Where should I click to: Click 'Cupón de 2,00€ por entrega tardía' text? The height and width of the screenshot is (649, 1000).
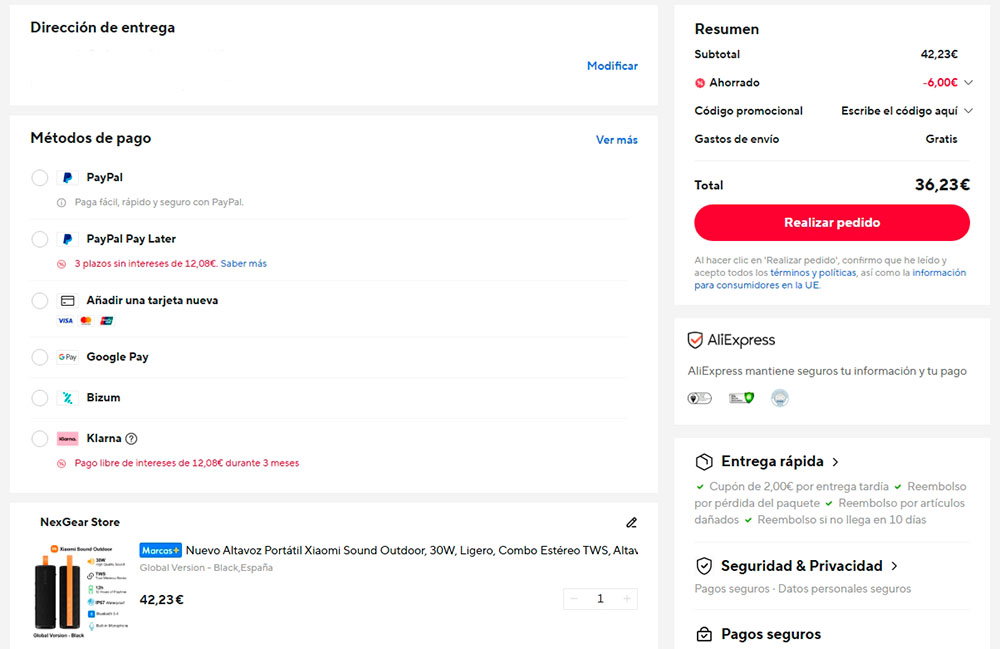coord(798,486)
